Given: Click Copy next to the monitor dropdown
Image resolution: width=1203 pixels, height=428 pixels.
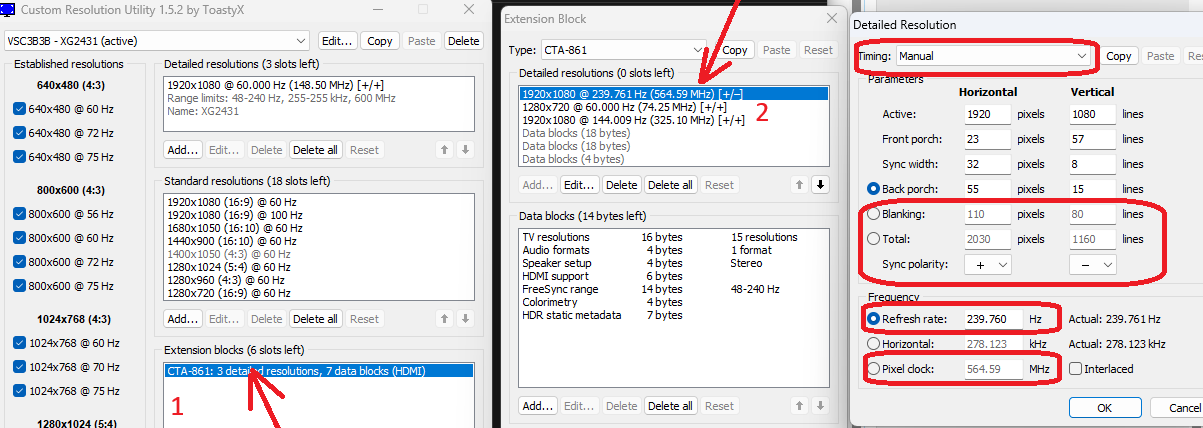Looking at the screenshot, I should [x=380, y=41].
